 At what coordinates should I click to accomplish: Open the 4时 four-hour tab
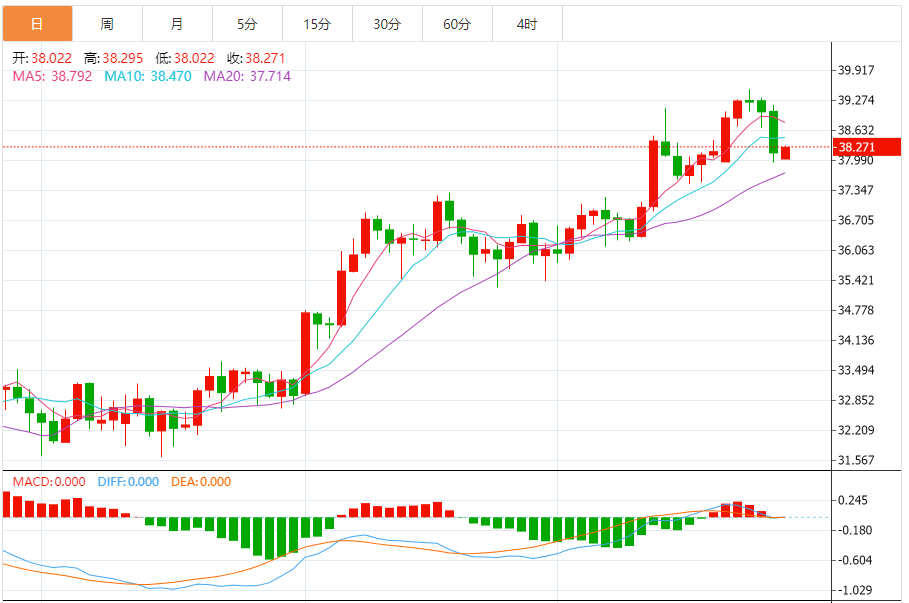click(x=527, y=23)
